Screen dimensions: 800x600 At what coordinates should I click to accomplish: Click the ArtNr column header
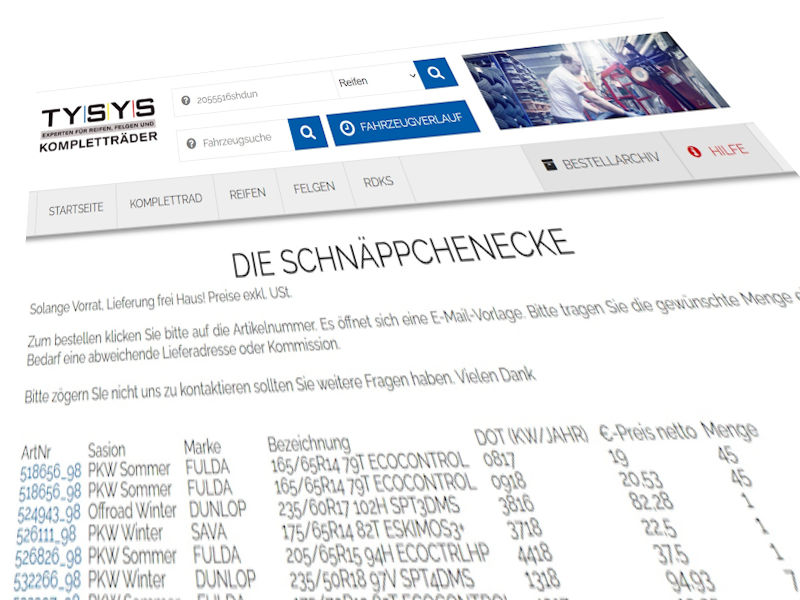tap(36, 452)
